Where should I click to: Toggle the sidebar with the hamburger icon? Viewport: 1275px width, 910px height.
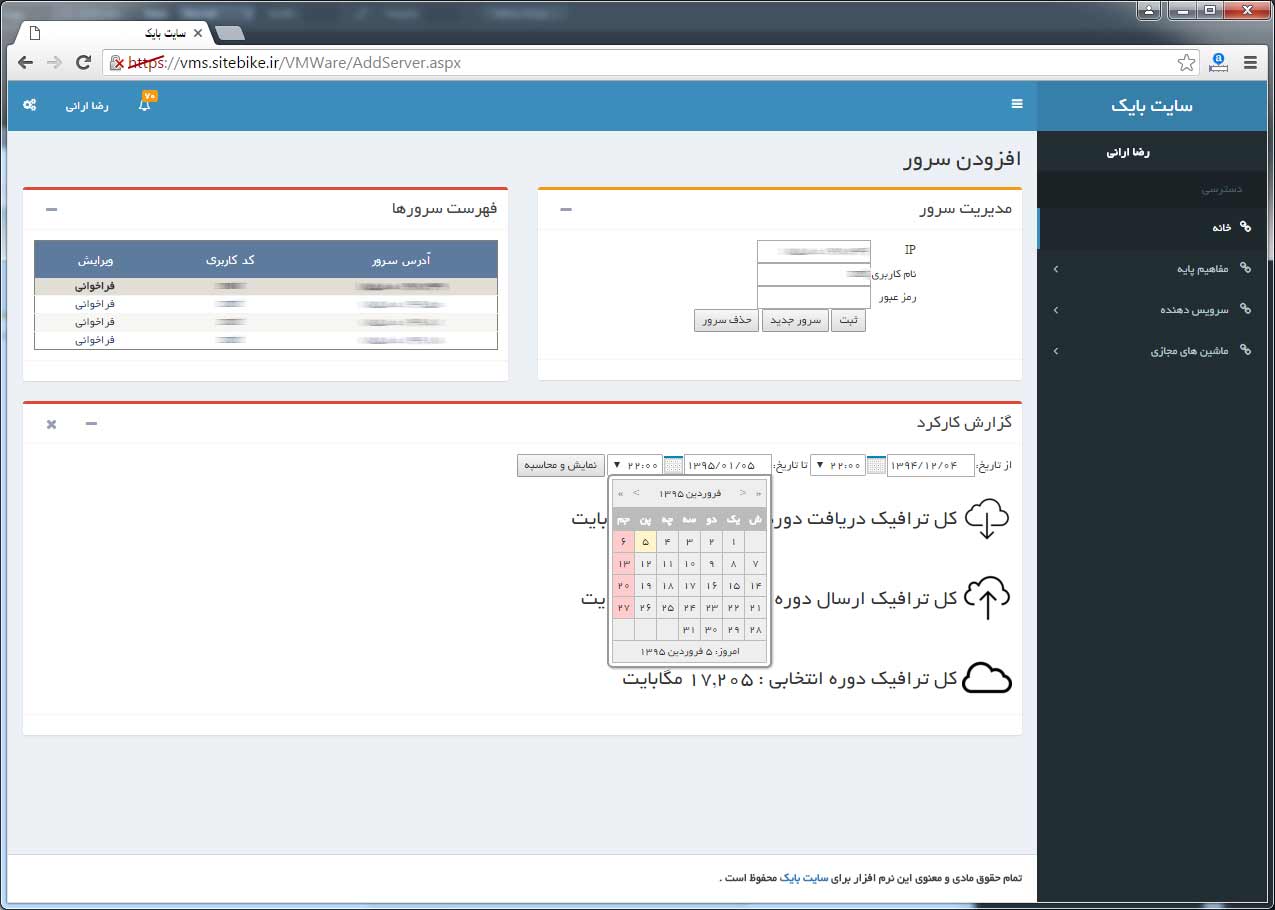(x=1017, y=104)
